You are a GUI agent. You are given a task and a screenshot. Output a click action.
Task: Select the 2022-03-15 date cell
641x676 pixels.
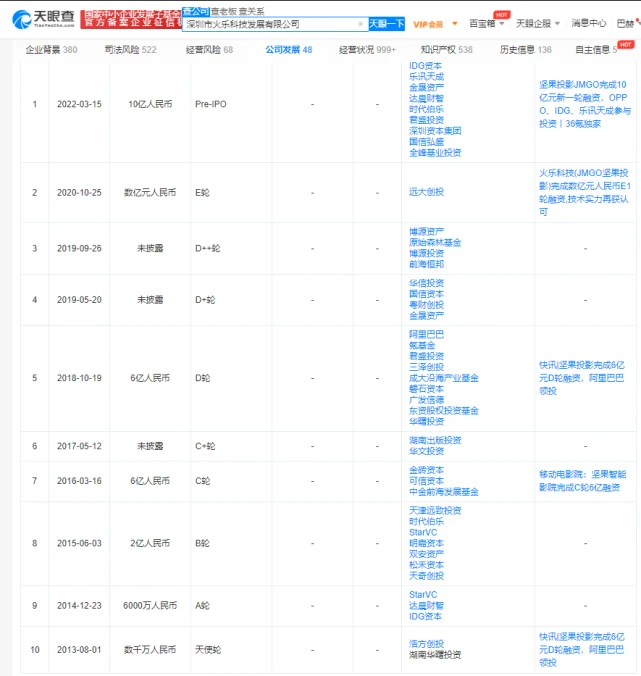(79, 104)
